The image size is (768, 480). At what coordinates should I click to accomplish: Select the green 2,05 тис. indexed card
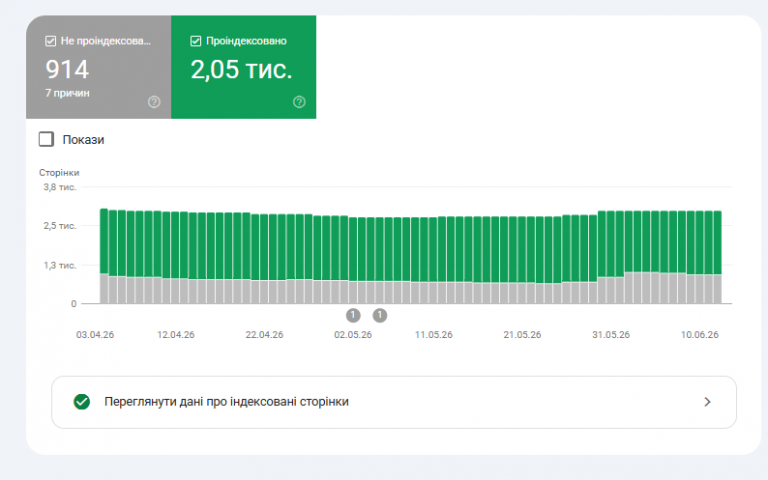point(243,67)
